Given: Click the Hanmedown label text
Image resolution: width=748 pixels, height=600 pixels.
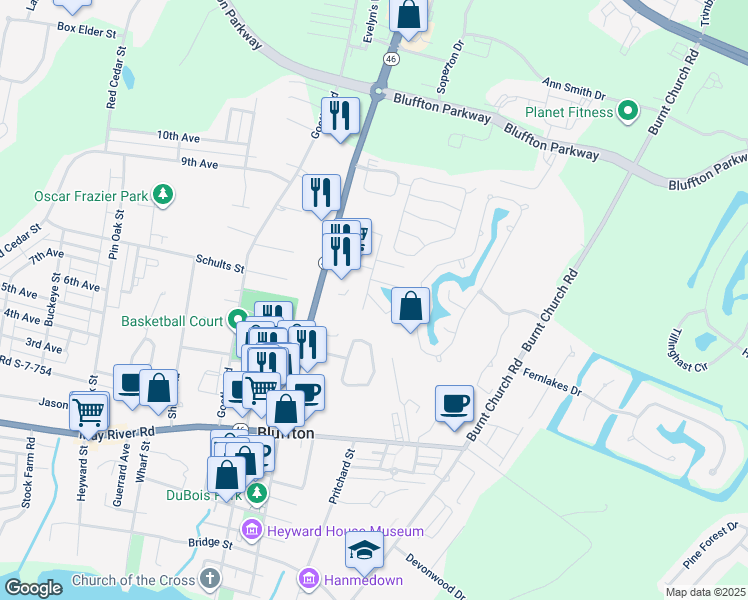Looking at the screenshot, I should coord(364,580).
